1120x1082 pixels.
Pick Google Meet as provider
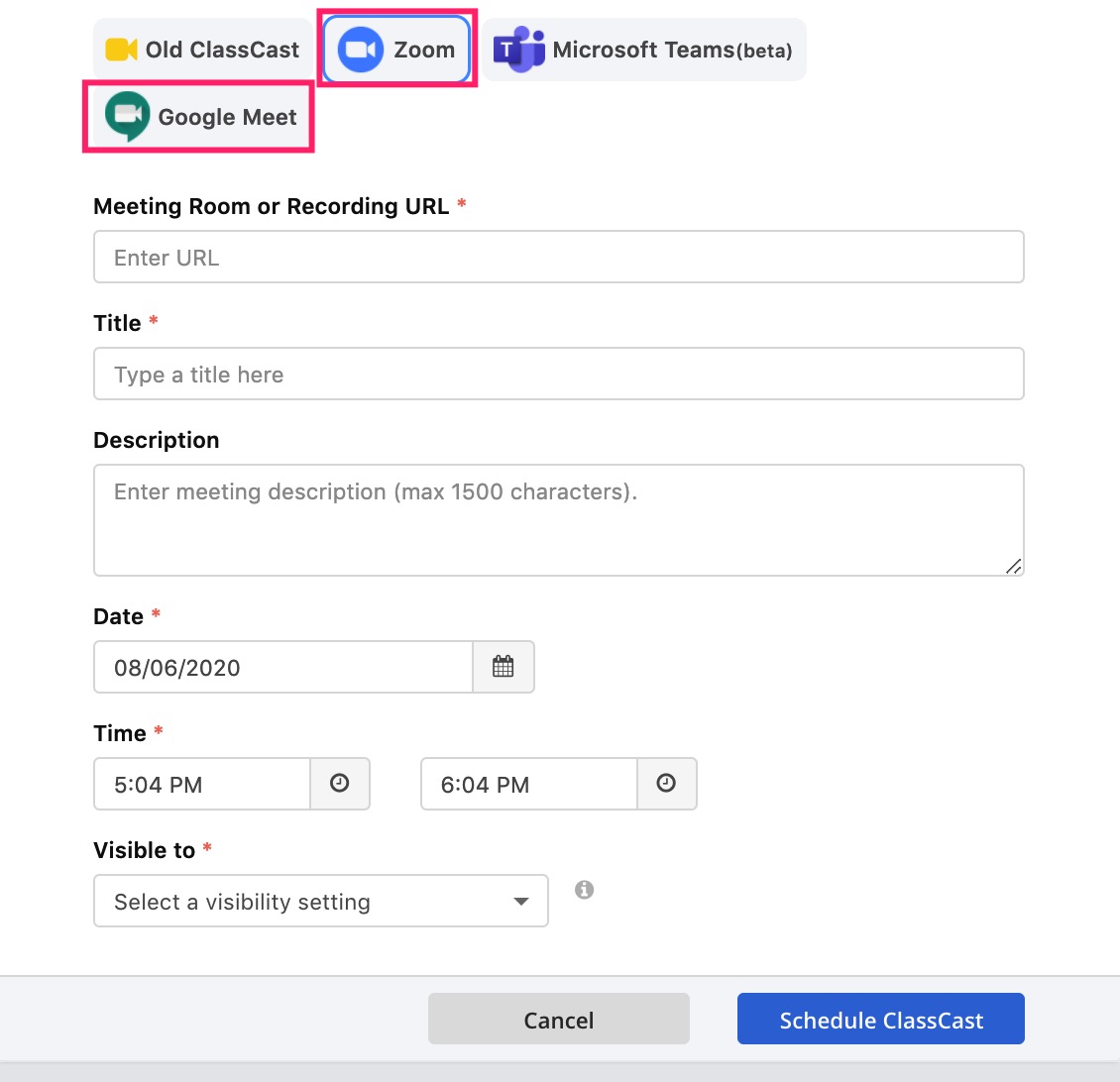(x=199, y=116)
